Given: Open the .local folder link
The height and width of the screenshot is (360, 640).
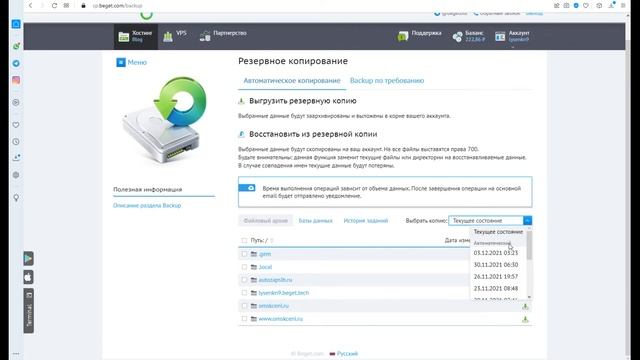Looking at the screenshot, I should (265, 267).
